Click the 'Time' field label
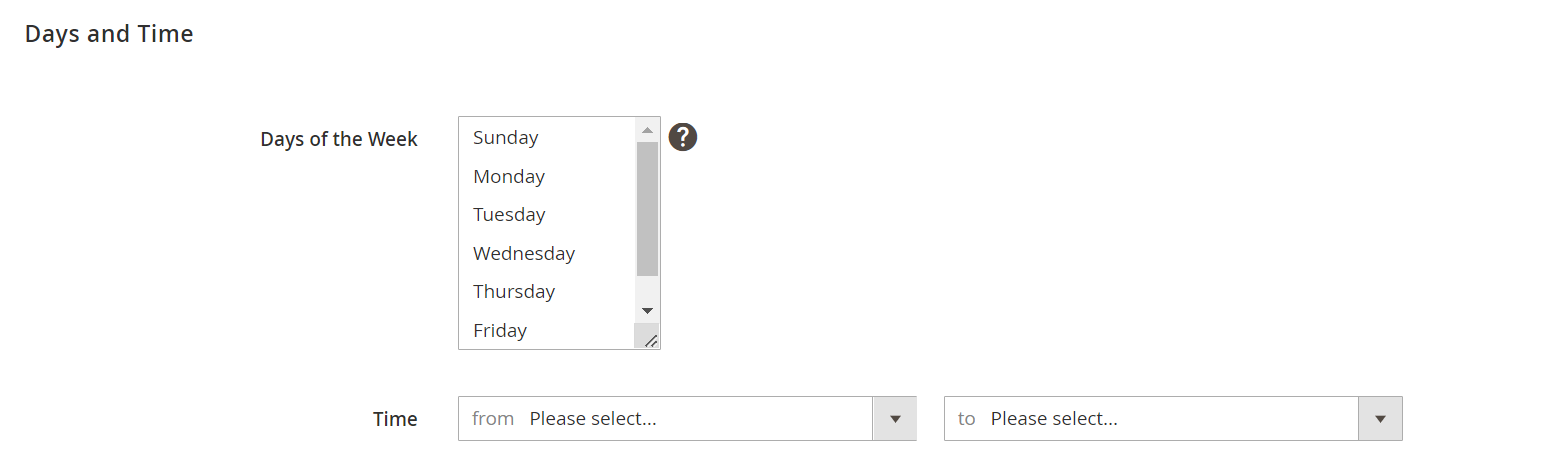The height and width of the screenshot is (475, 1547). (x=395, y=419)
